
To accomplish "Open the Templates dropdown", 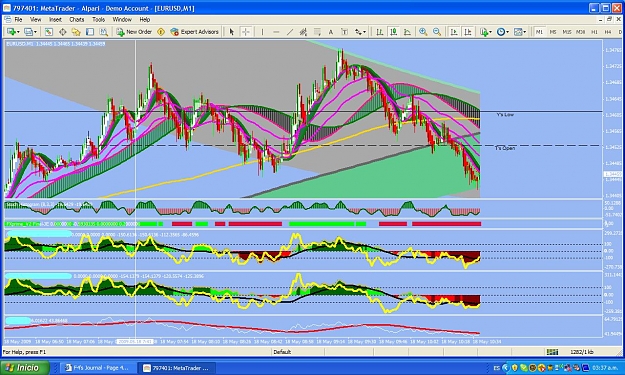I will (520, 32).
